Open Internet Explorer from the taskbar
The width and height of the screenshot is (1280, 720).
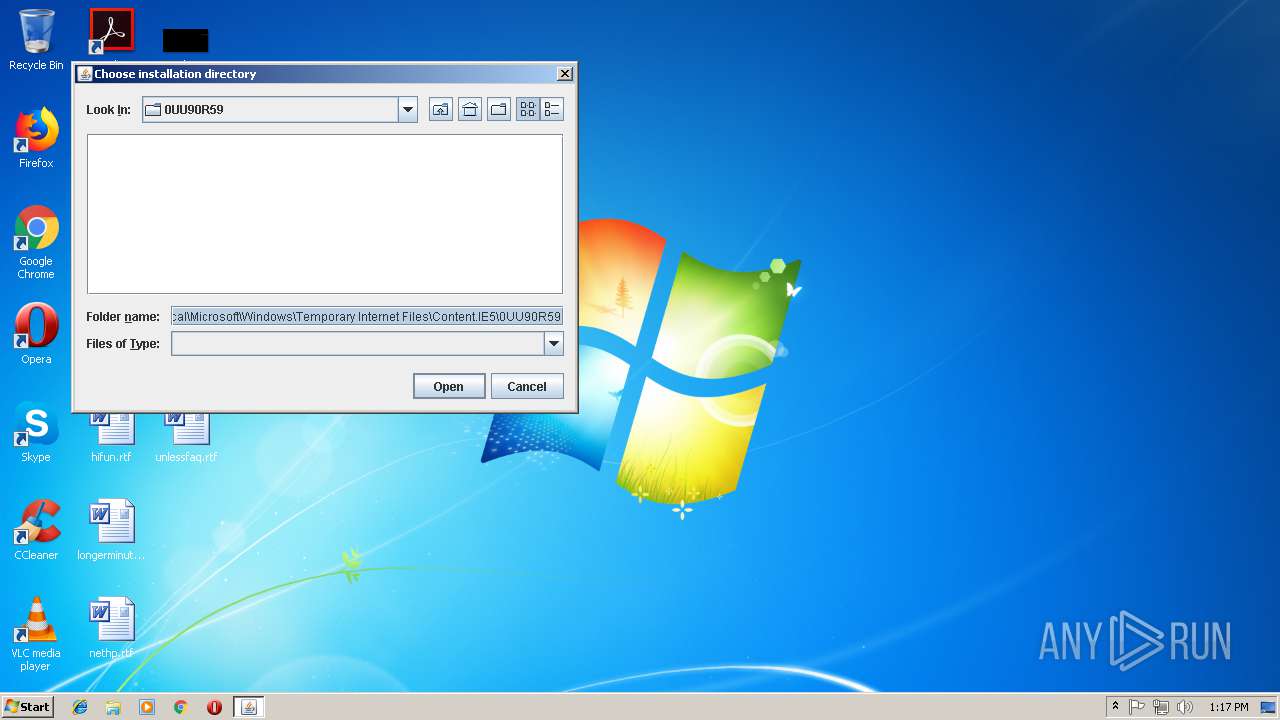click(x=80, y=707)
